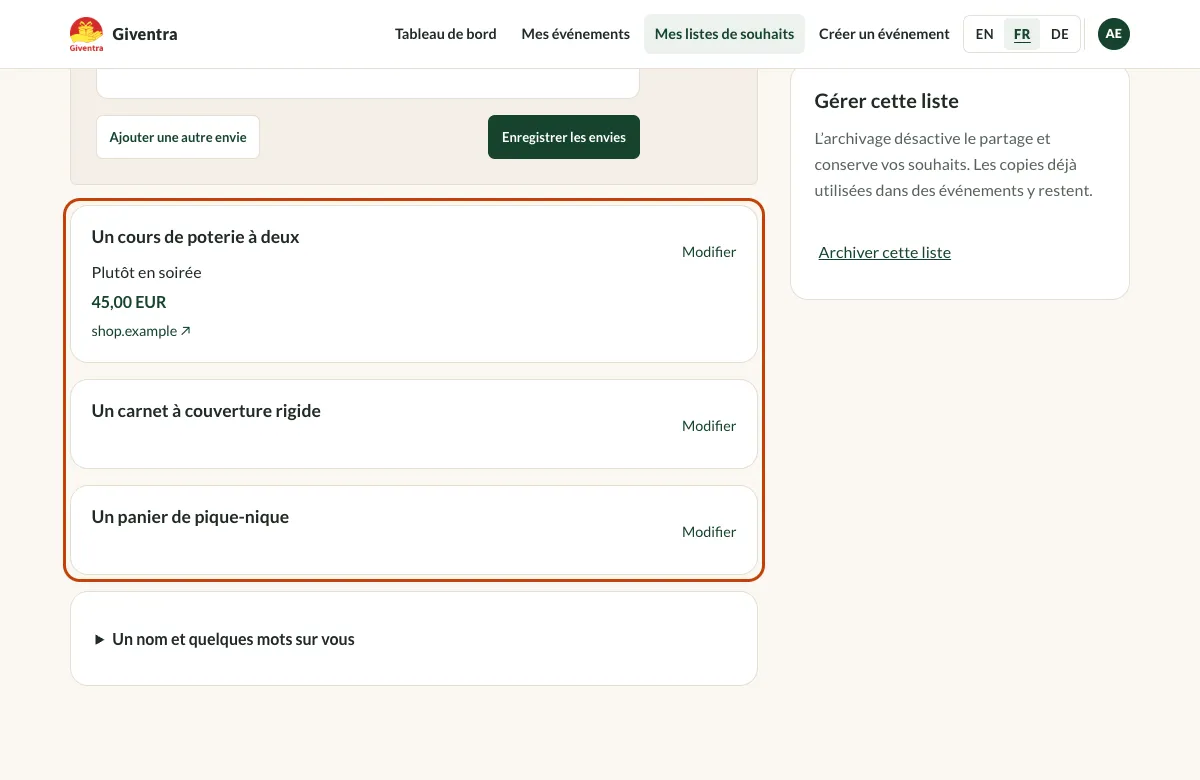Click the archiving description paragraph

click(x=954, y=164)
